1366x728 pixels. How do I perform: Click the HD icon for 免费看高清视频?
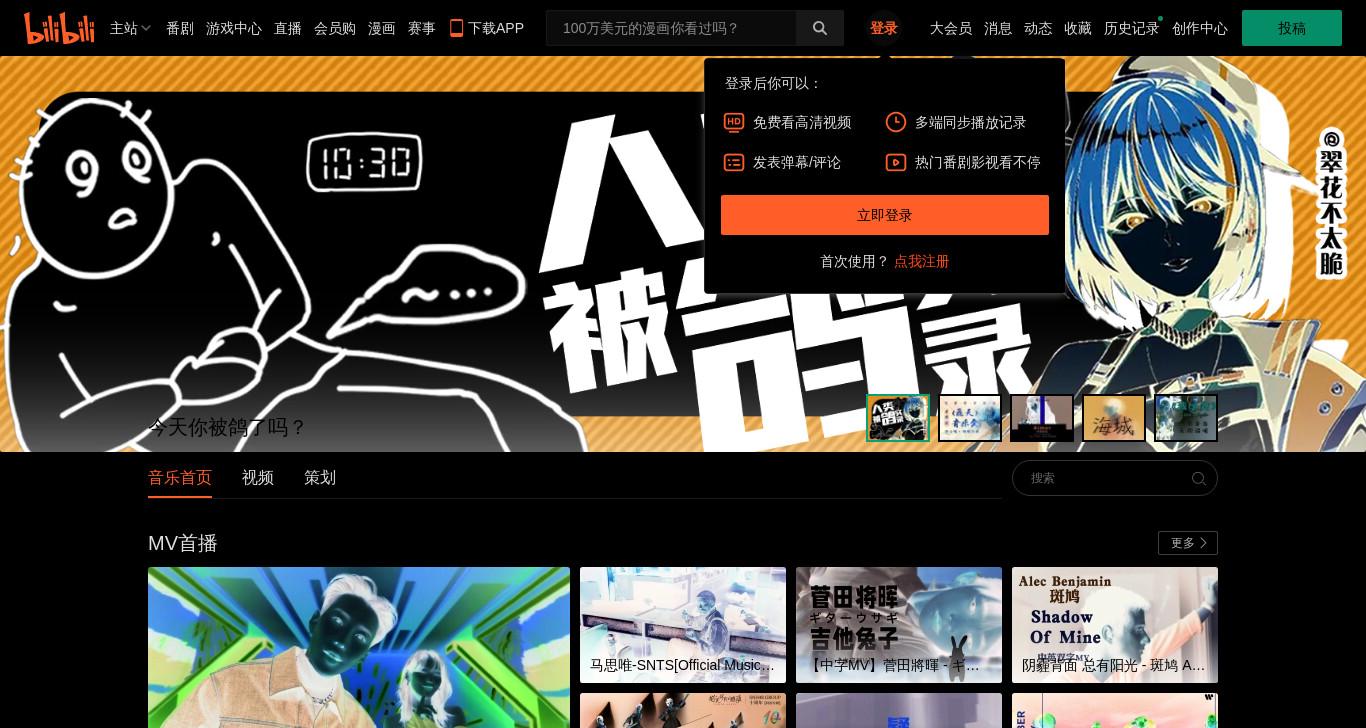point(734,122)
